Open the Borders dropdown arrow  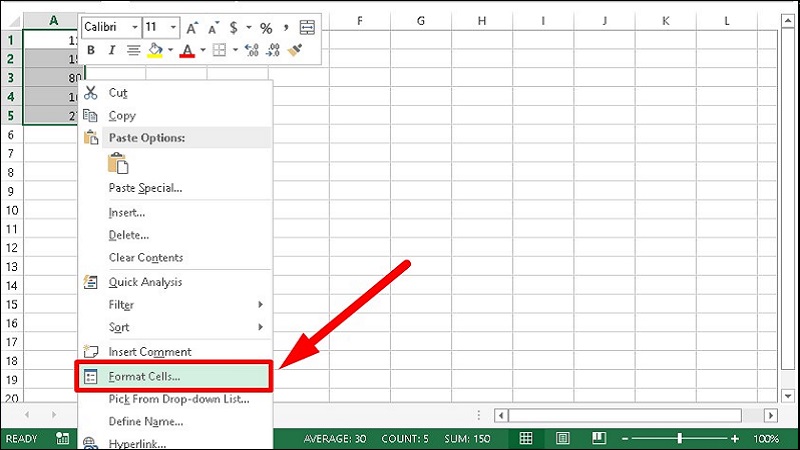(x=235, y=50)
